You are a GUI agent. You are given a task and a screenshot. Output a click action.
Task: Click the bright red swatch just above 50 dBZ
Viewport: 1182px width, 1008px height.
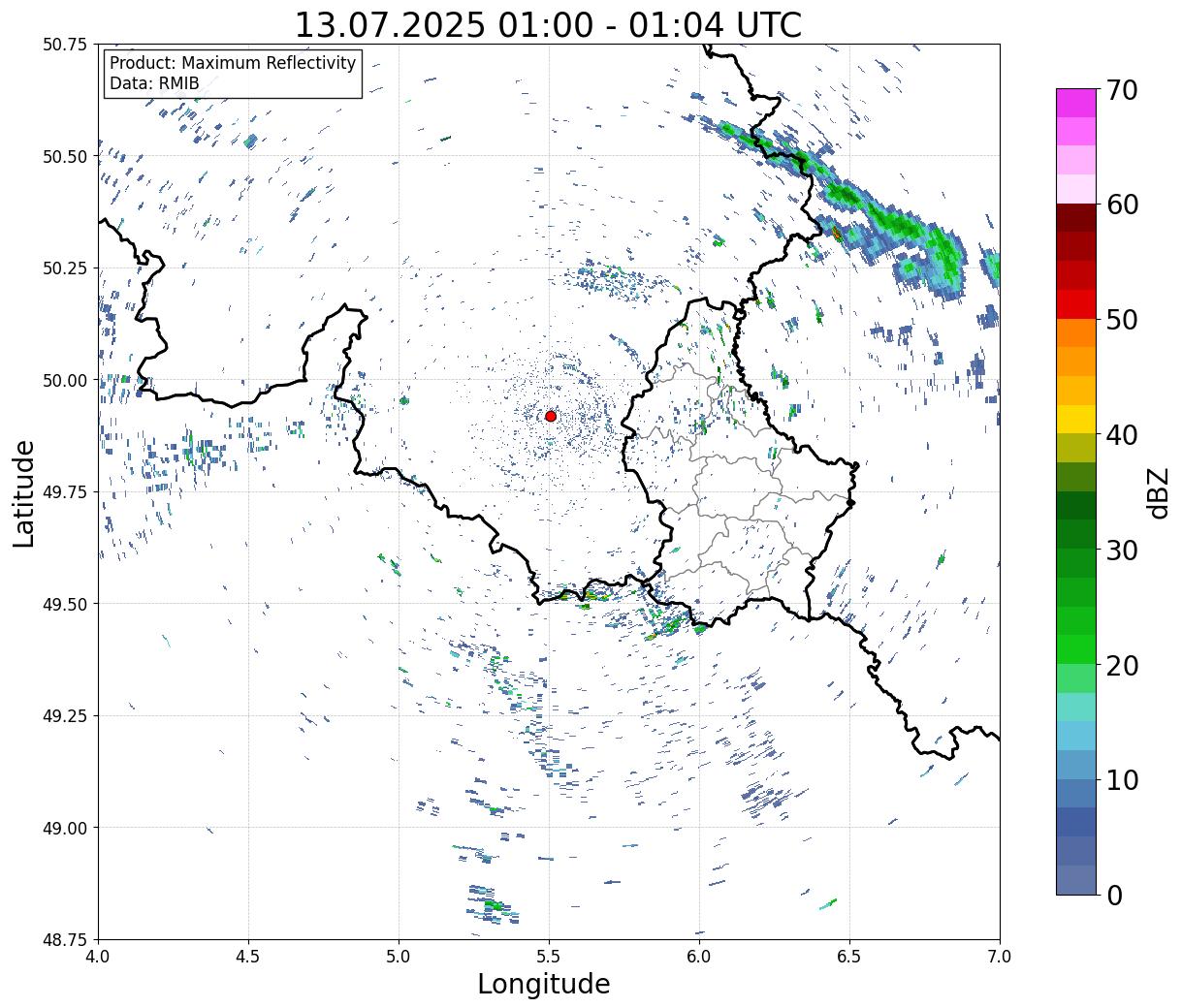1076,303
